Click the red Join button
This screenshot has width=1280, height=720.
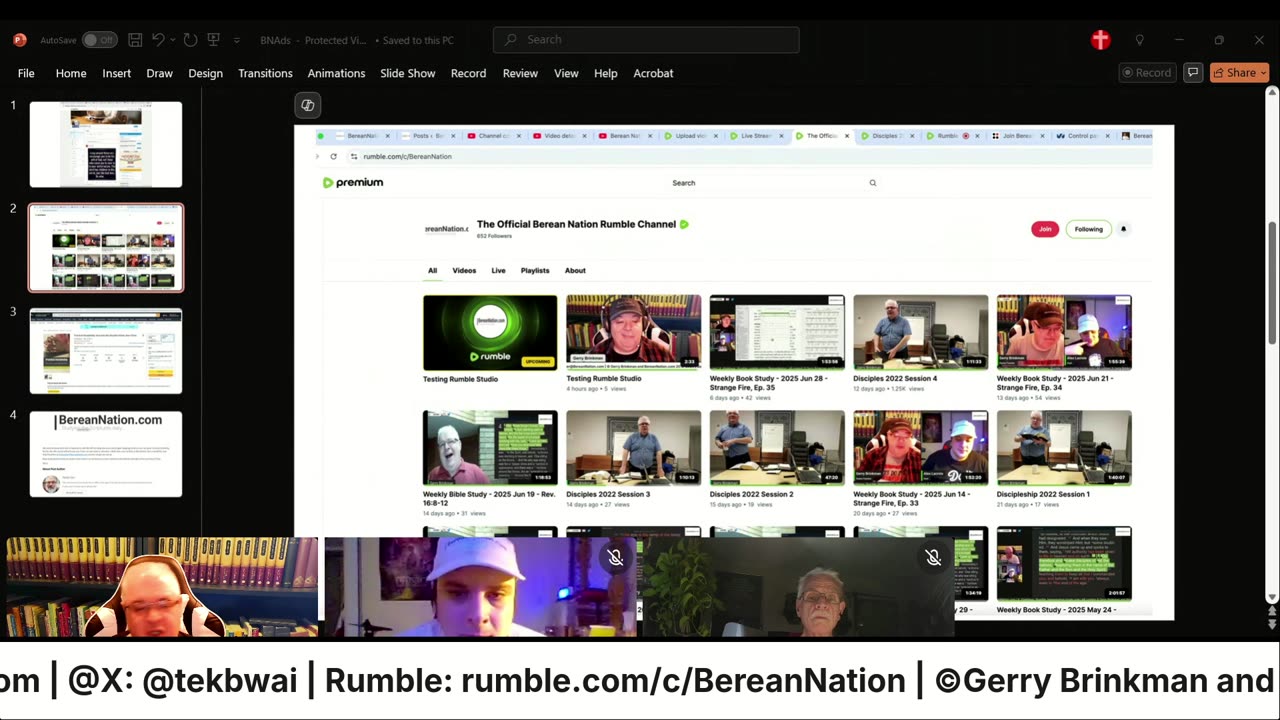tap(1045, 229)
